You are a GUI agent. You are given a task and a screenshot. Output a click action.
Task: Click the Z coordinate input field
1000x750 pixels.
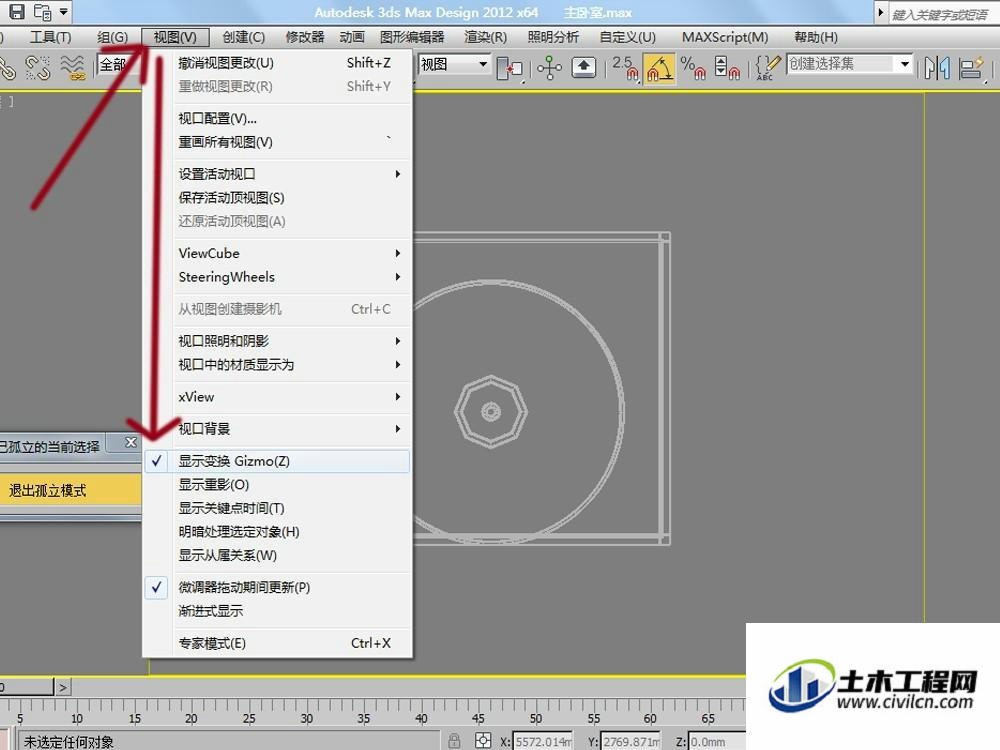click(717, 742)
